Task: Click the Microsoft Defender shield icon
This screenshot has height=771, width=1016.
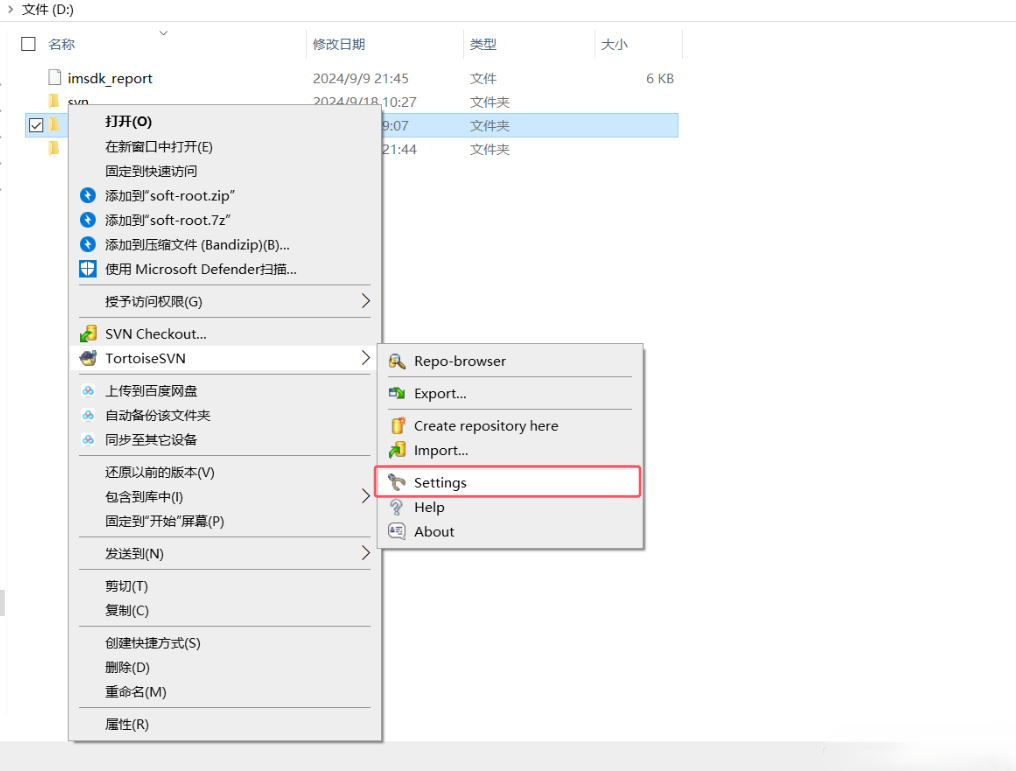Action: pos(87,269)
